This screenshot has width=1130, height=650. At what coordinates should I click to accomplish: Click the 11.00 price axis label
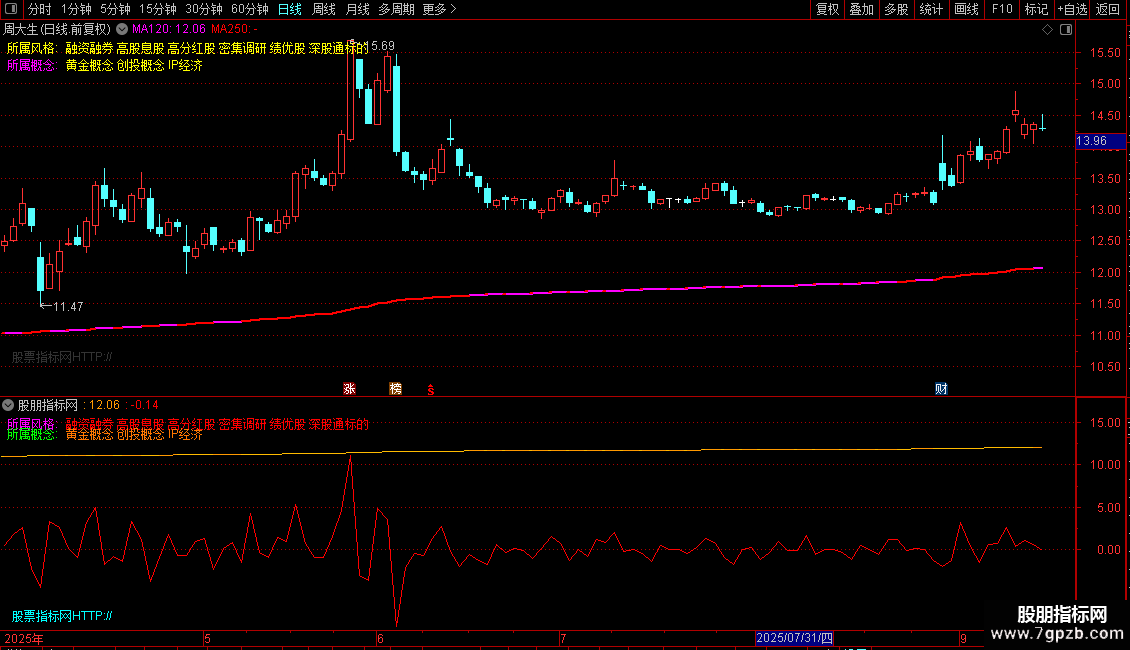[x=1105, y=335]
